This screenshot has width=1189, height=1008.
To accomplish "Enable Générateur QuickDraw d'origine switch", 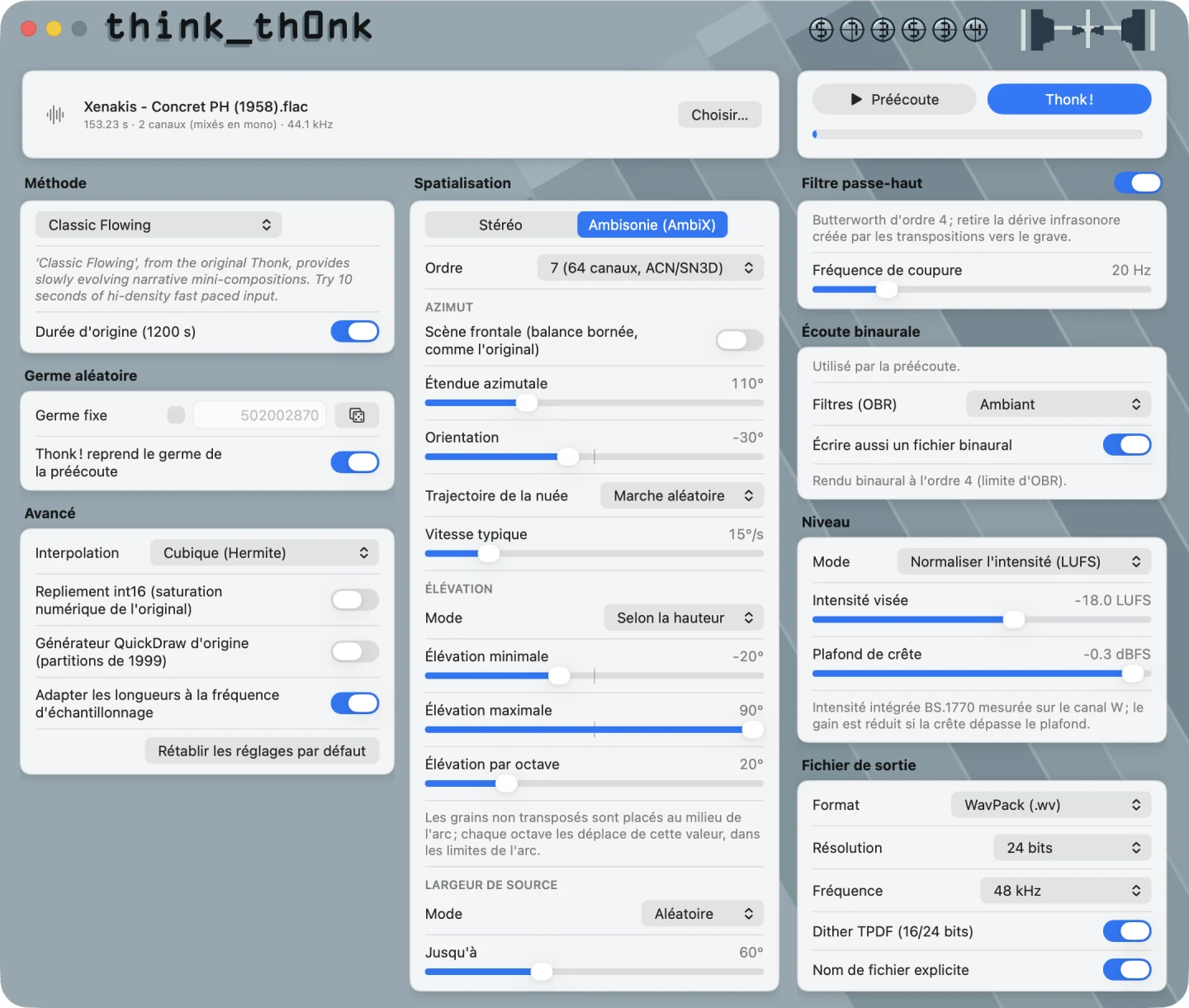I will [x=355, y=652].
